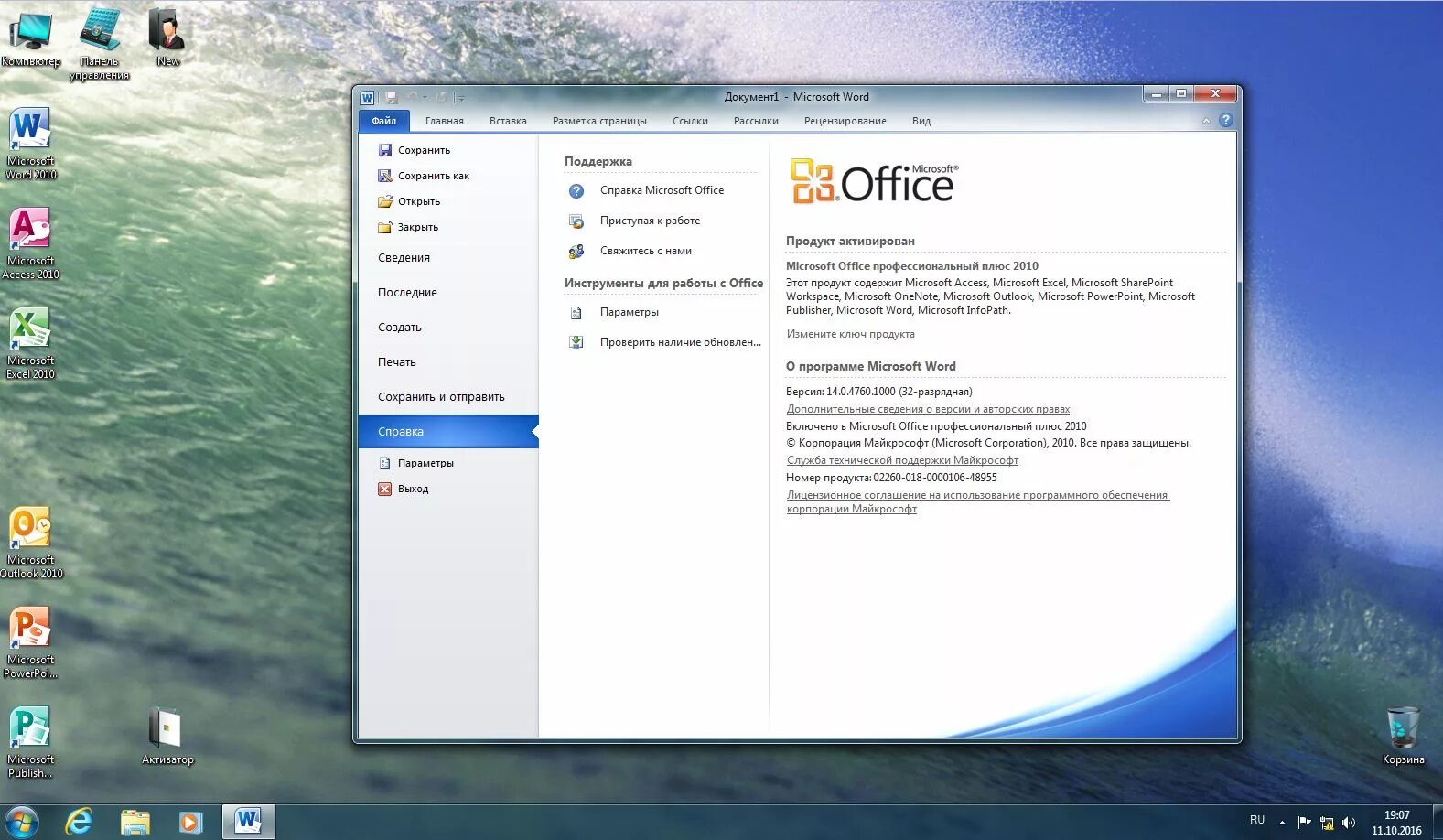
Task: Click the Свяжитесь с нами icon
Action: tap(576, 252)
